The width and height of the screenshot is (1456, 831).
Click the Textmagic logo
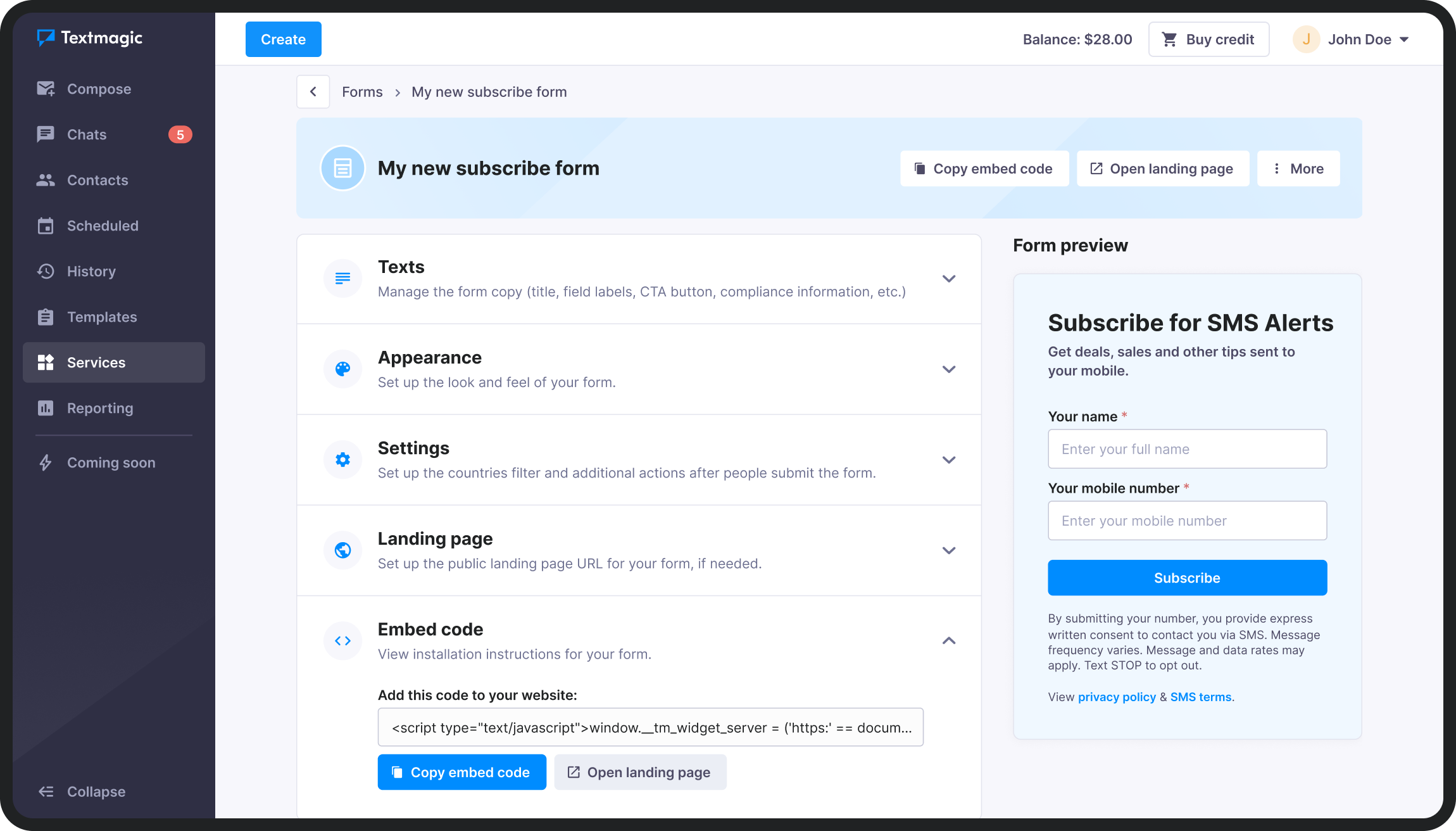coord(89,38)
